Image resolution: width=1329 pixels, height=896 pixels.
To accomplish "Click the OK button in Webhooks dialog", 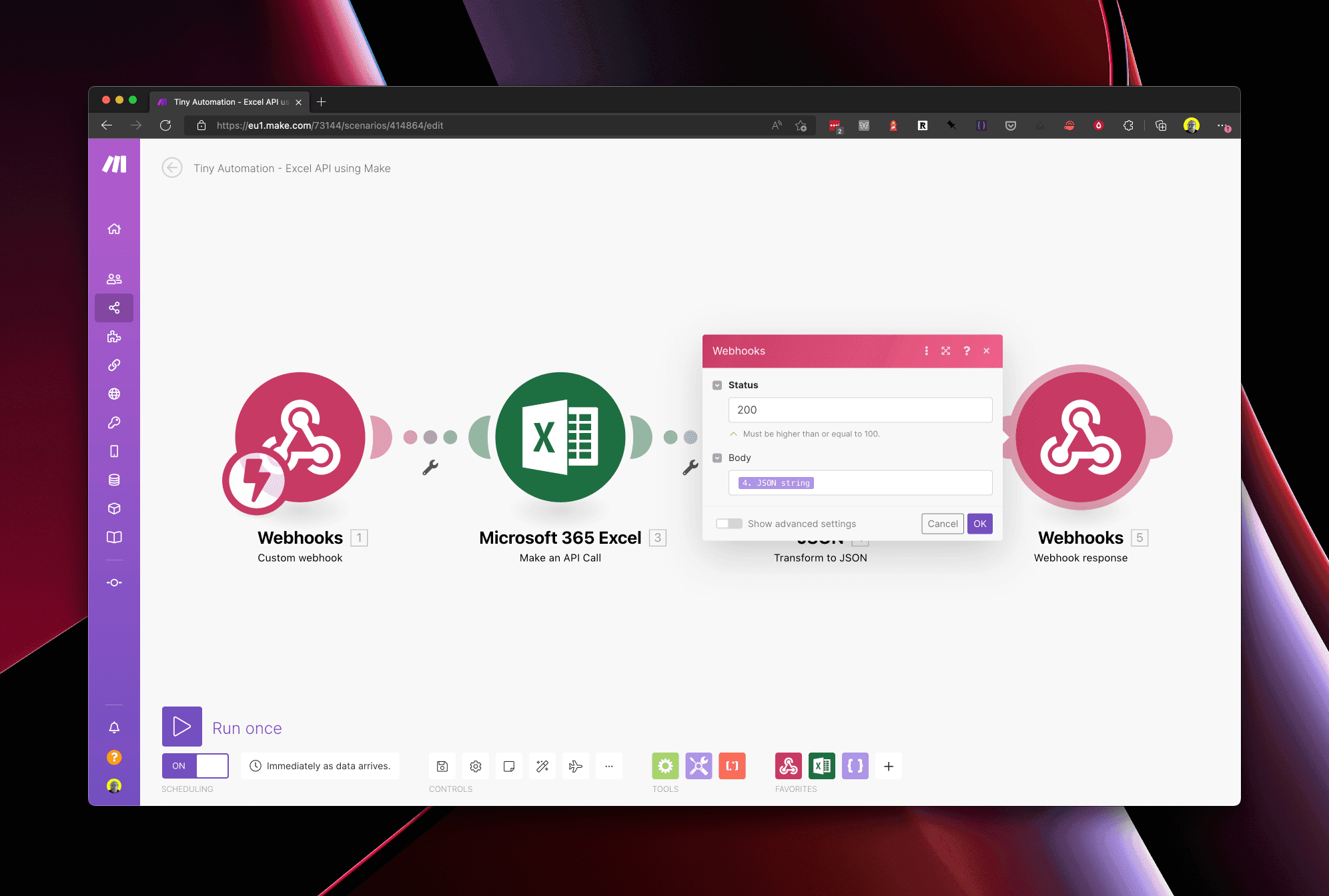I will pos(980,523).
